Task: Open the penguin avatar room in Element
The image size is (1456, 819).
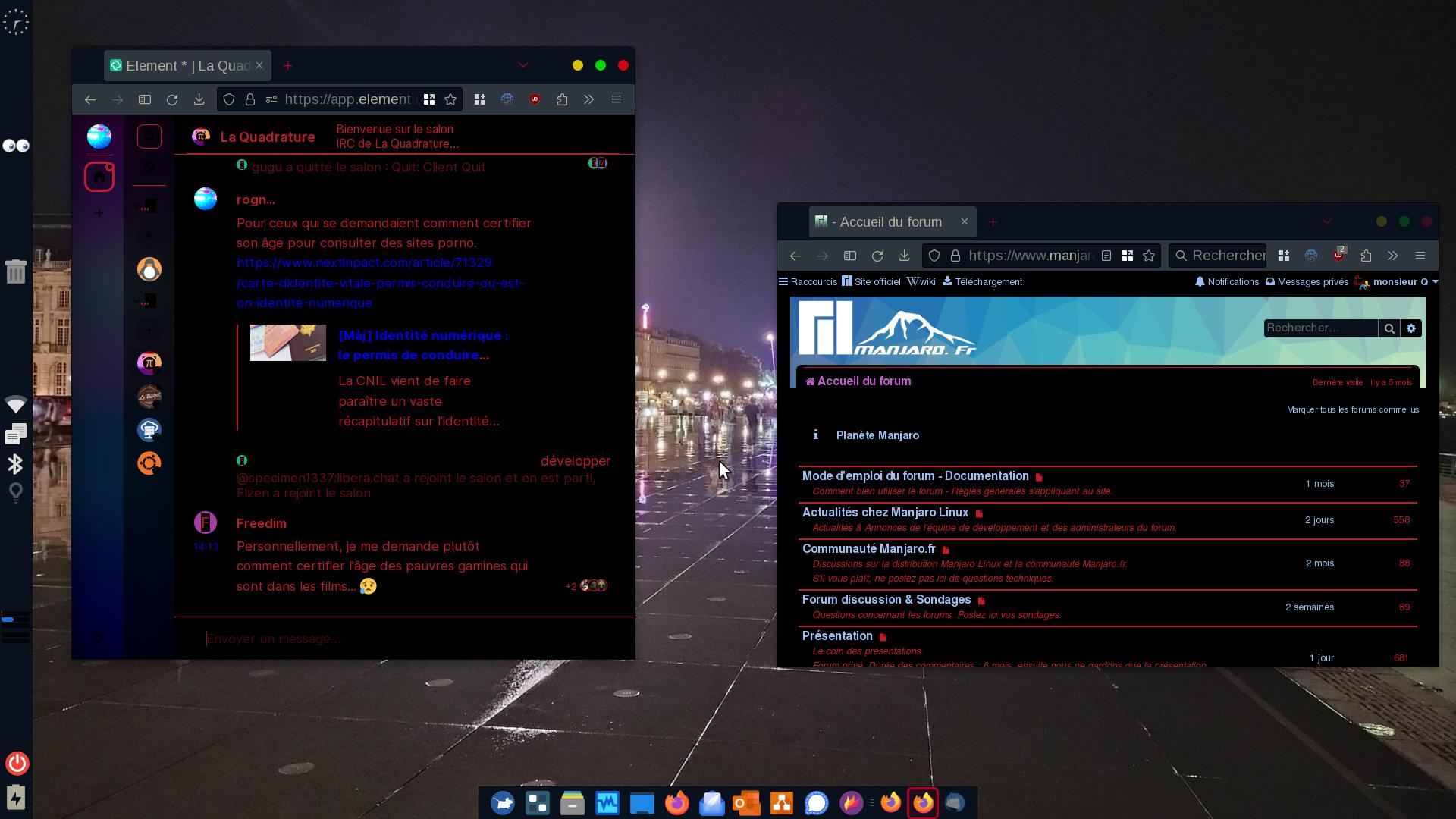Action: (149, 269)
